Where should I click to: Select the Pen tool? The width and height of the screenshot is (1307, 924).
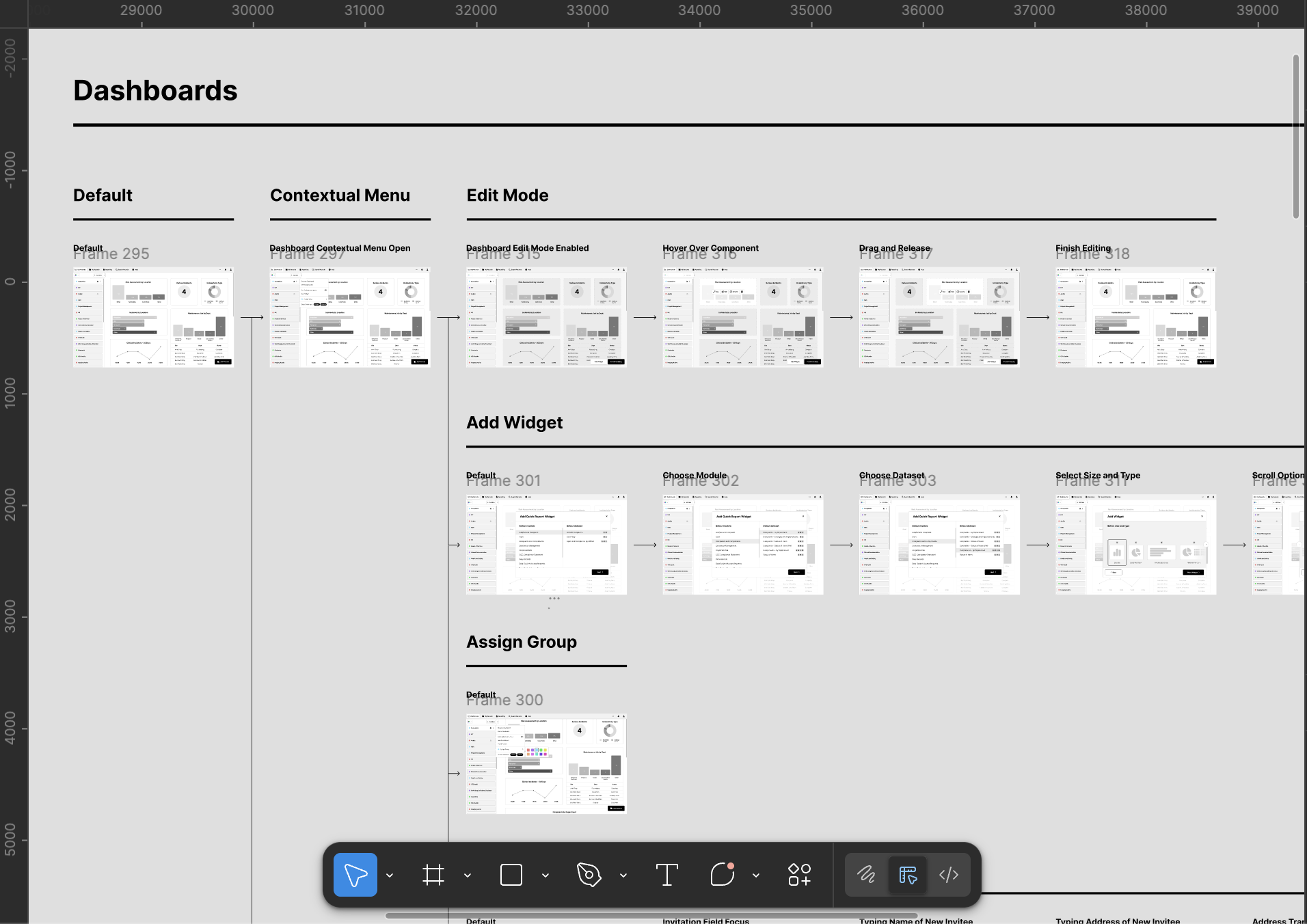pos(589,875)
